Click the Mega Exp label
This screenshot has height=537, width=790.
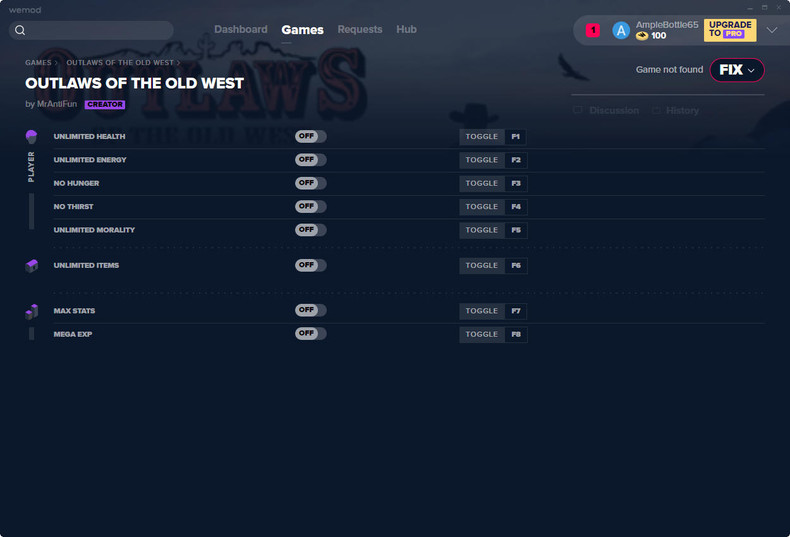[x=73, y=334]
